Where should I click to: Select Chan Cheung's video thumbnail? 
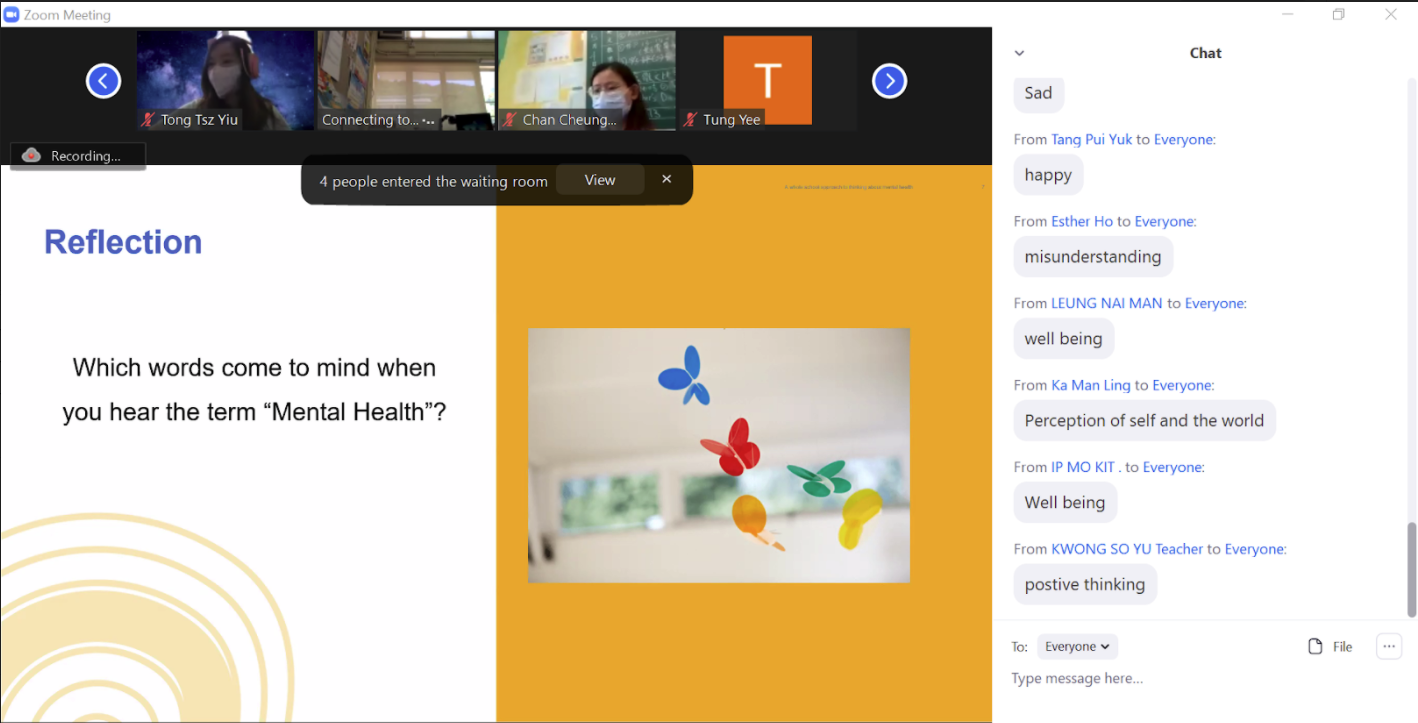point(587,80)
